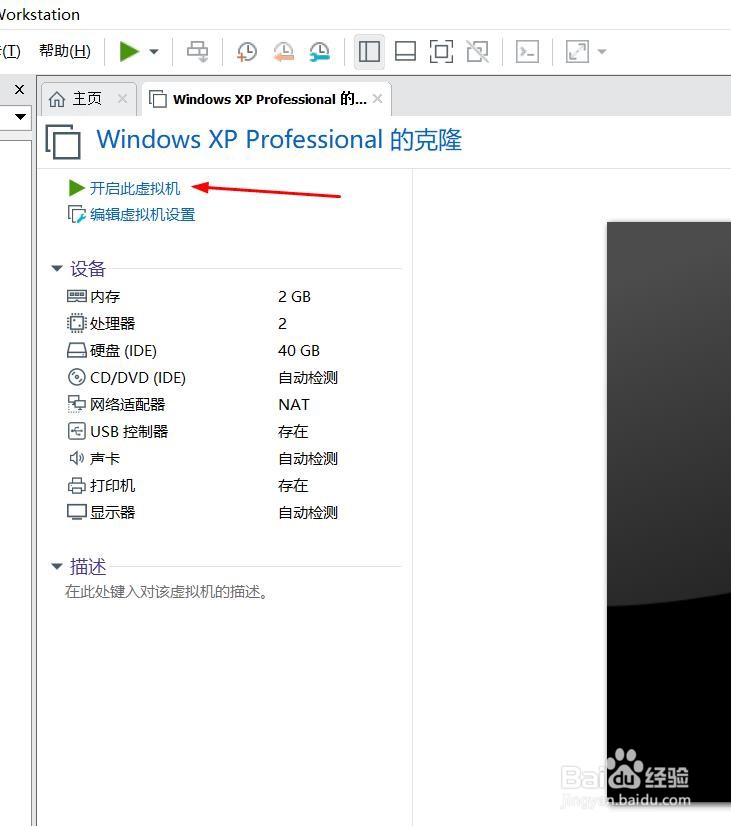Click the 40 GB disk value

tap(299, 350)
